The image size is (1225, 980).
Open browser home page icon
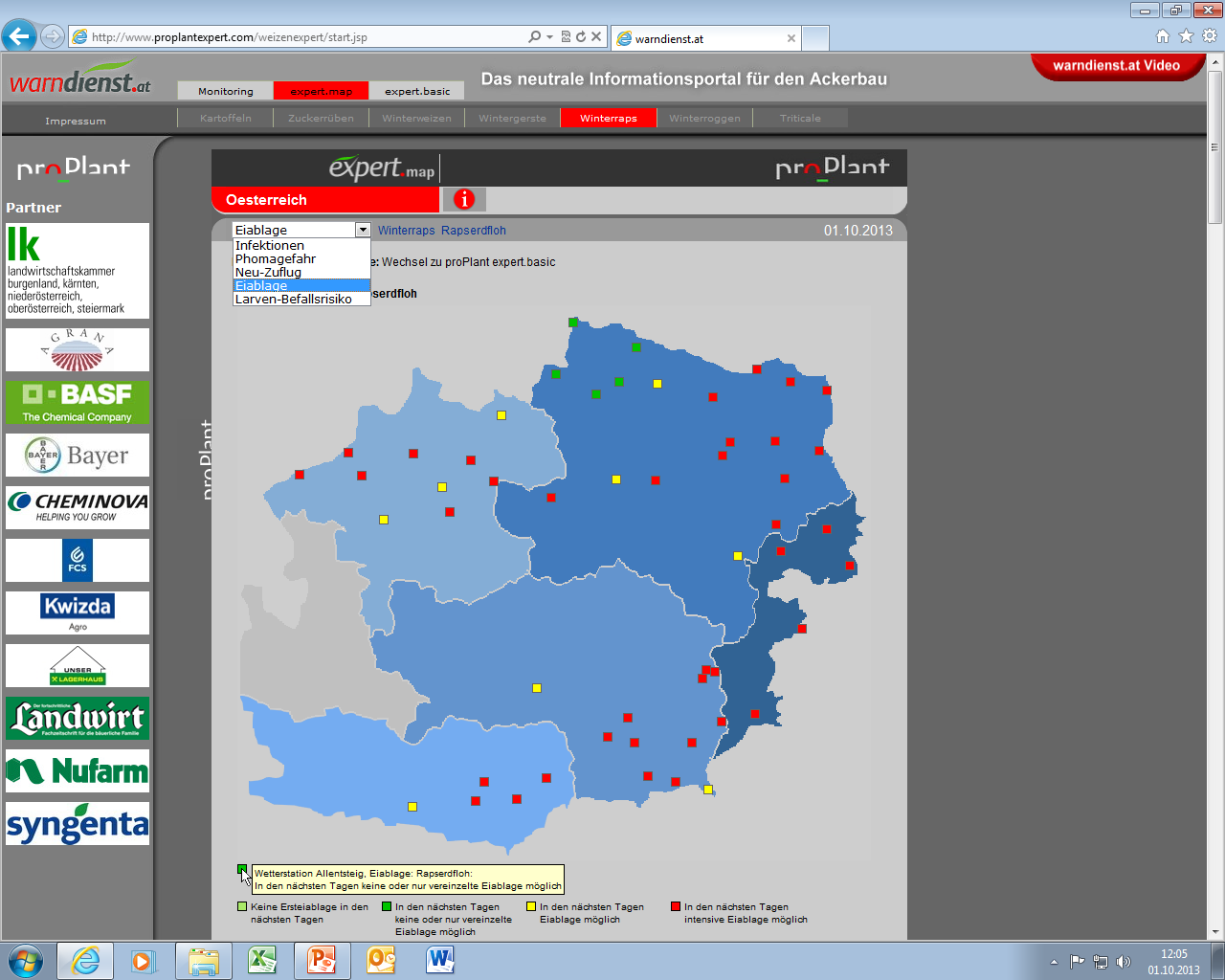point(1163,36)
